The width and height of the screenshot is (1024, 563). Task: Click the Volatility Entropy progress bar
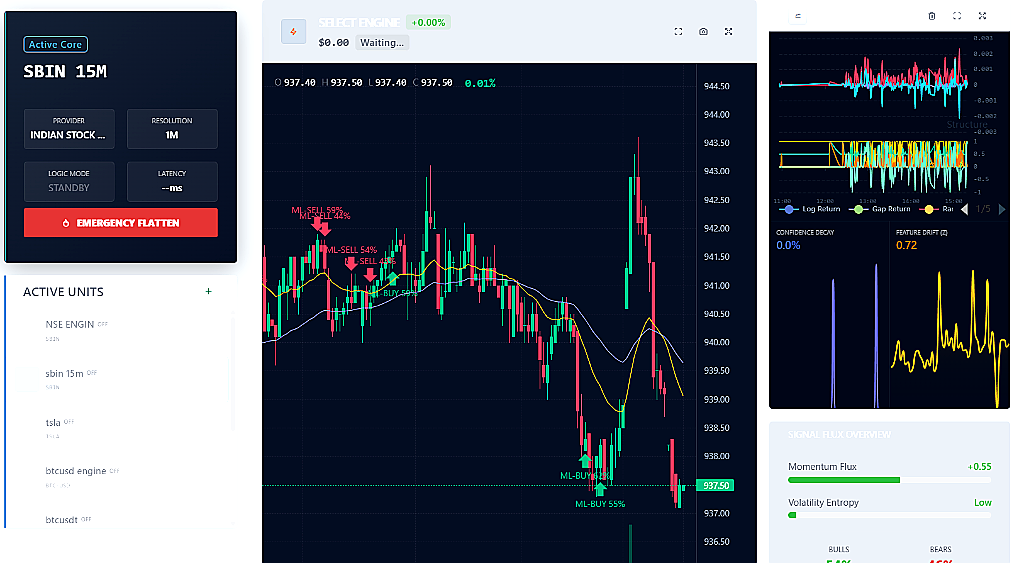click(889, 515)
